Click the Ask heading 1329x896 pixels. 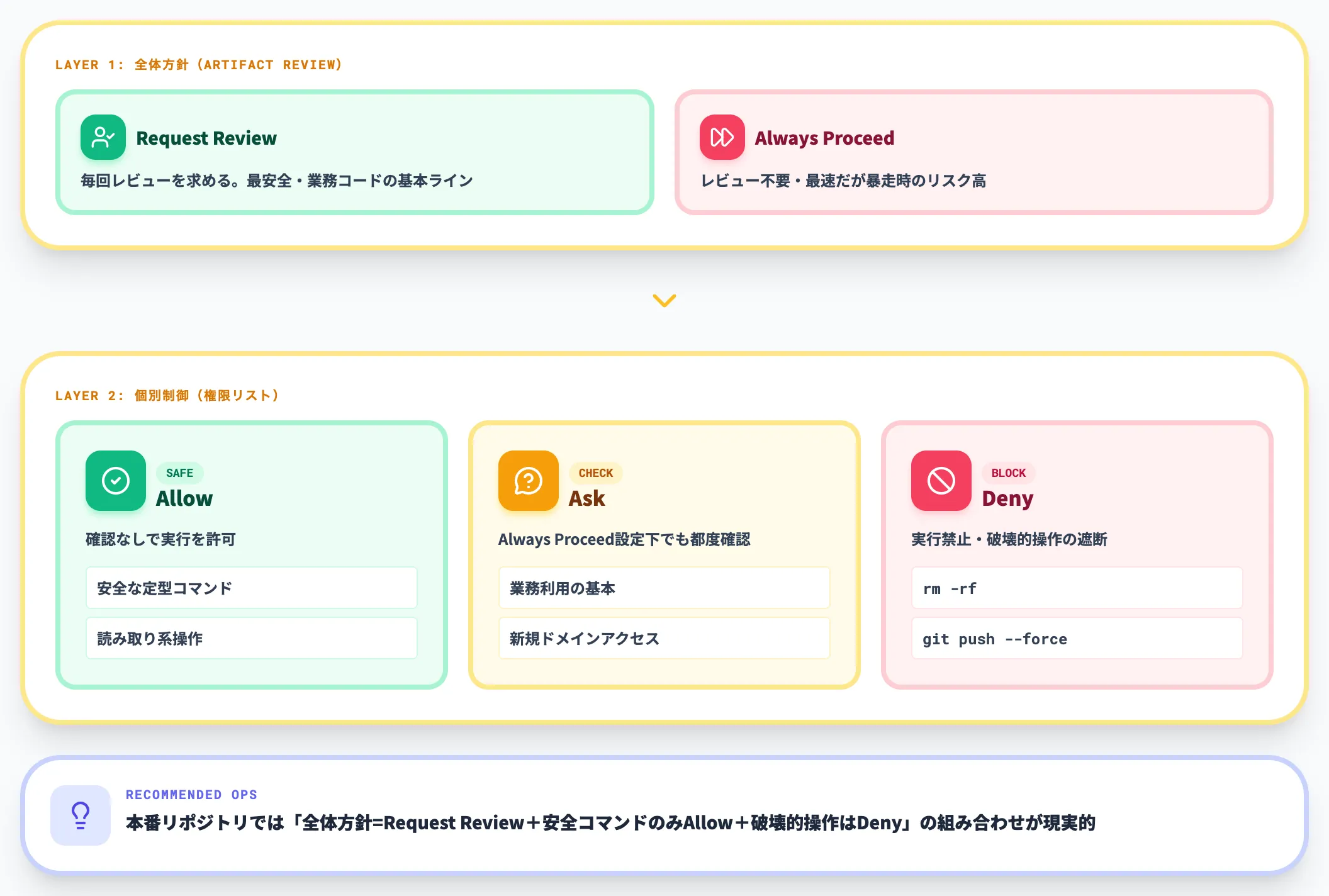tap(586, 498)
